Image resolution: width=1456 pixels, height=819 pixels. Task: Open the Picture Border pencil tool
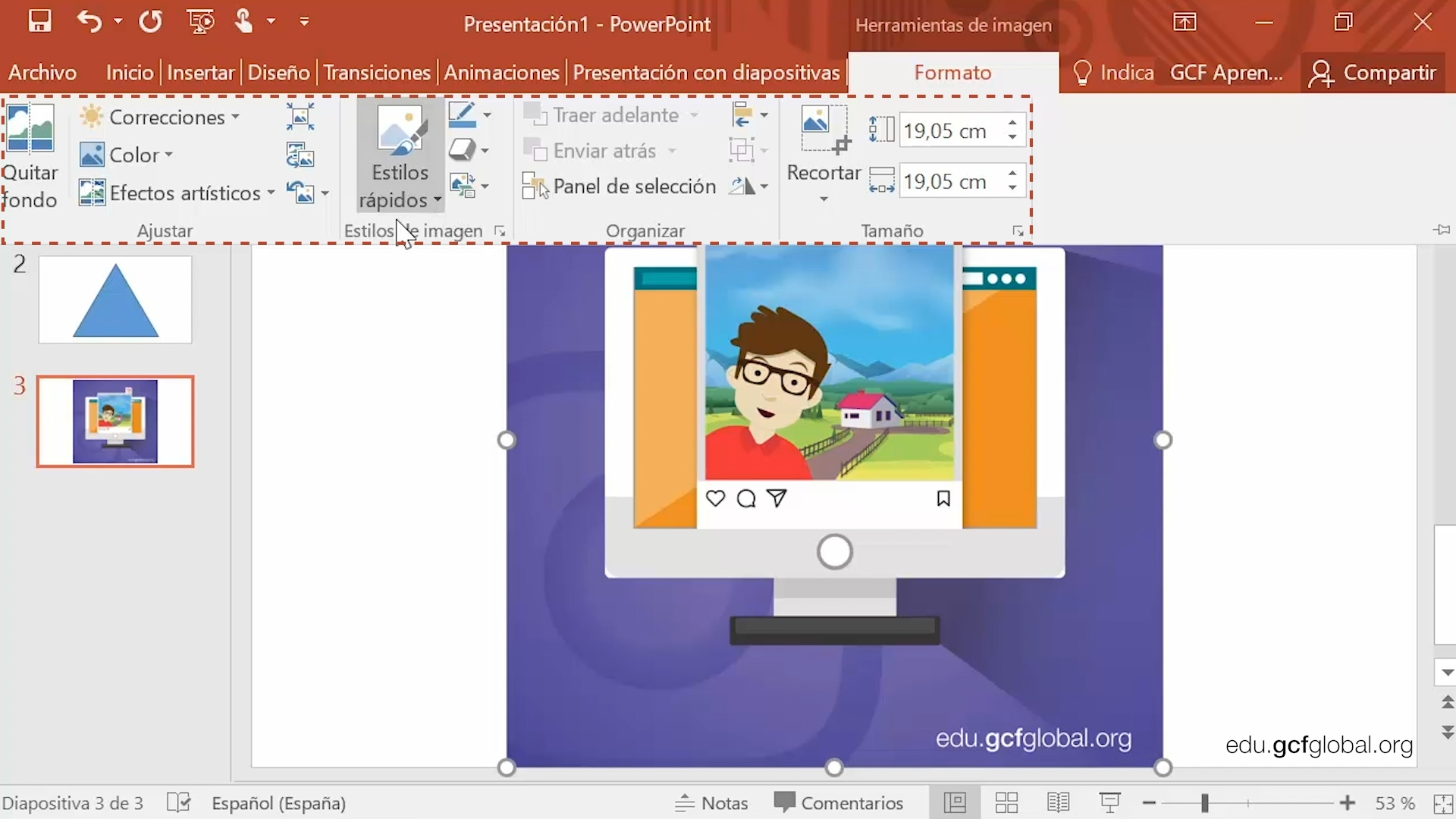point(462,115)
